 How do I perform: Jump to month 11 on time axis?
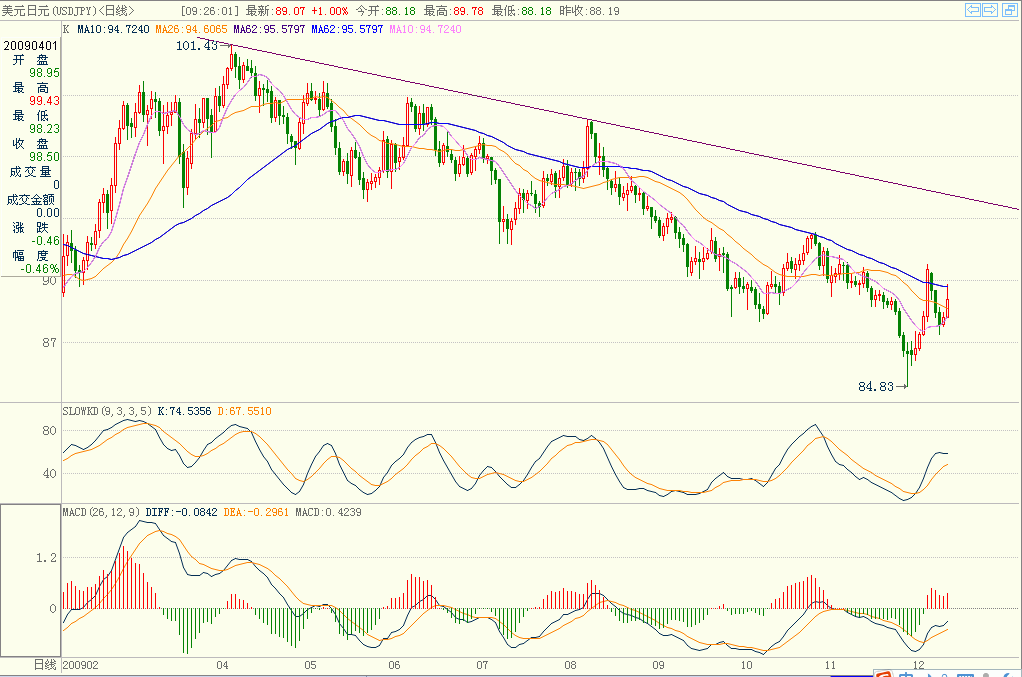click(830, 665)
